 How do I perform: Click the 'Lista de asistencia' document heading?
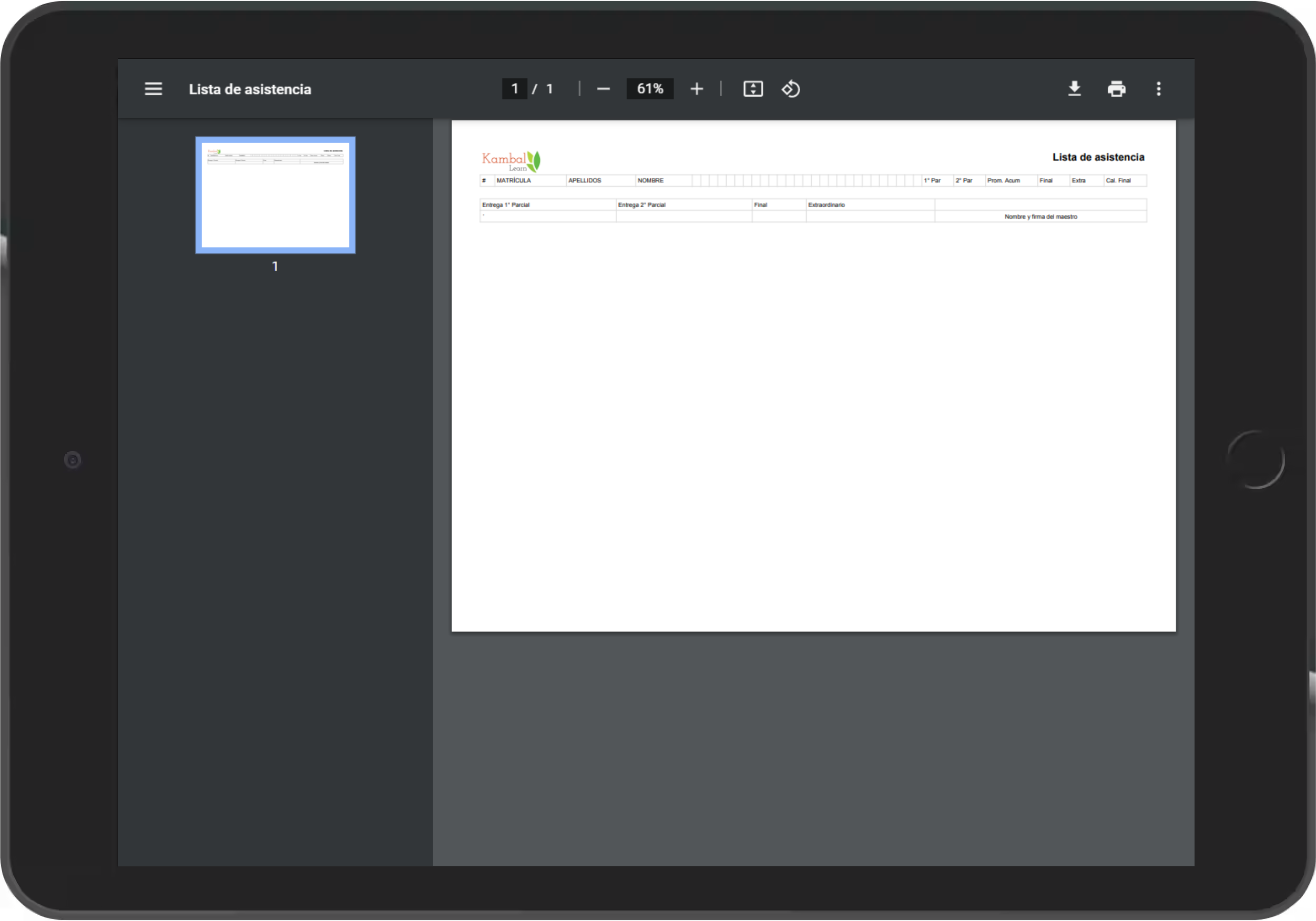click(1098, 157)
